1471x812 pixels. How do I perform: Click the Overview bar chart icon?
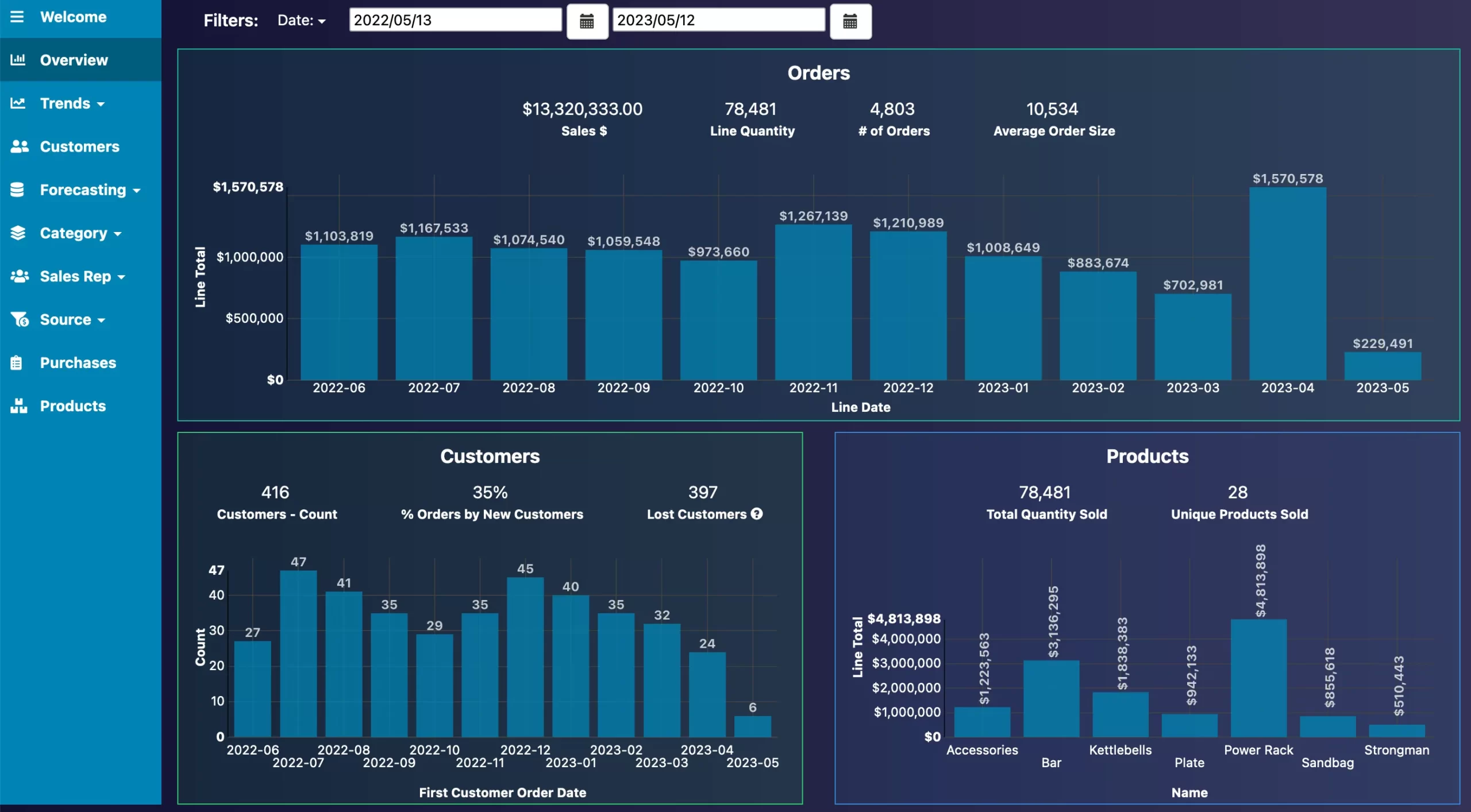[18, 60]
